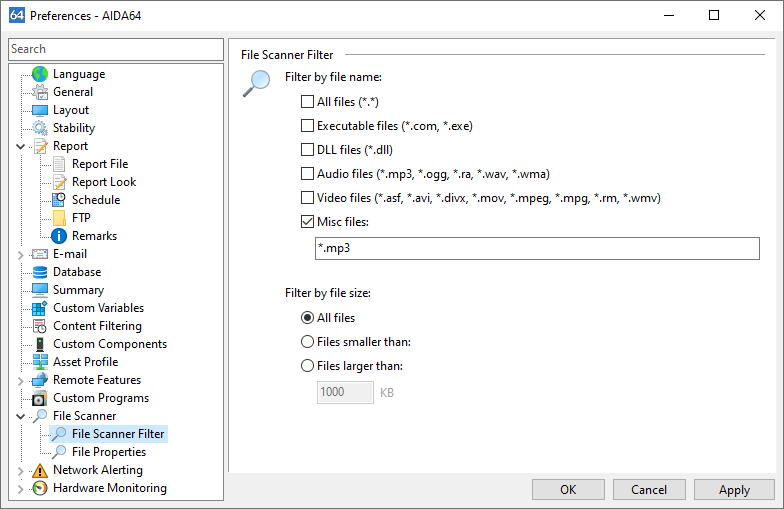Select the Asset Profile tree entry
The width and height of the screenshot is (784, 509).
pos(86,362)
